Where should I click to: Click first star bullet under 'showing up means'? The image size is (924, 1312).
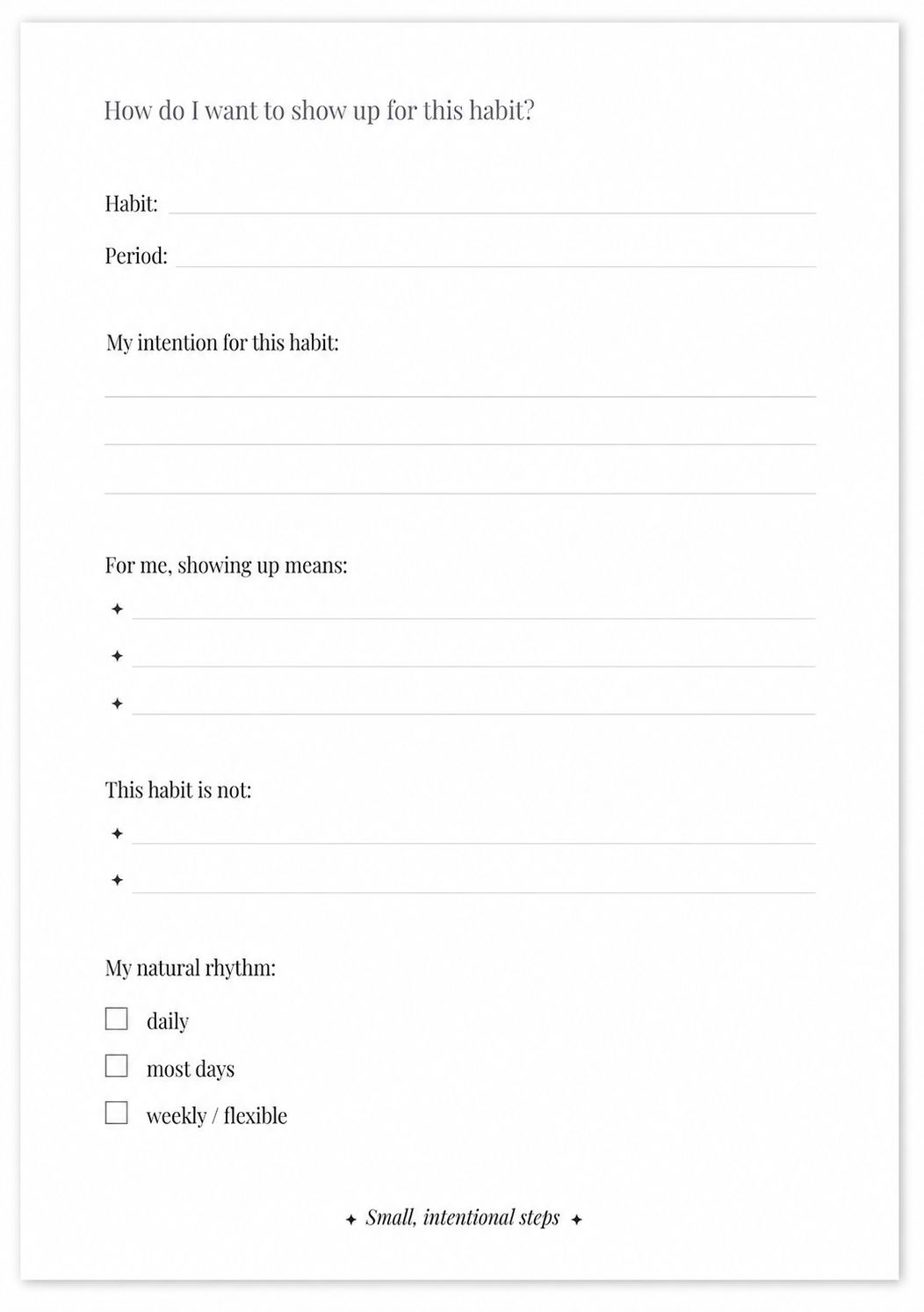[117, 609]
